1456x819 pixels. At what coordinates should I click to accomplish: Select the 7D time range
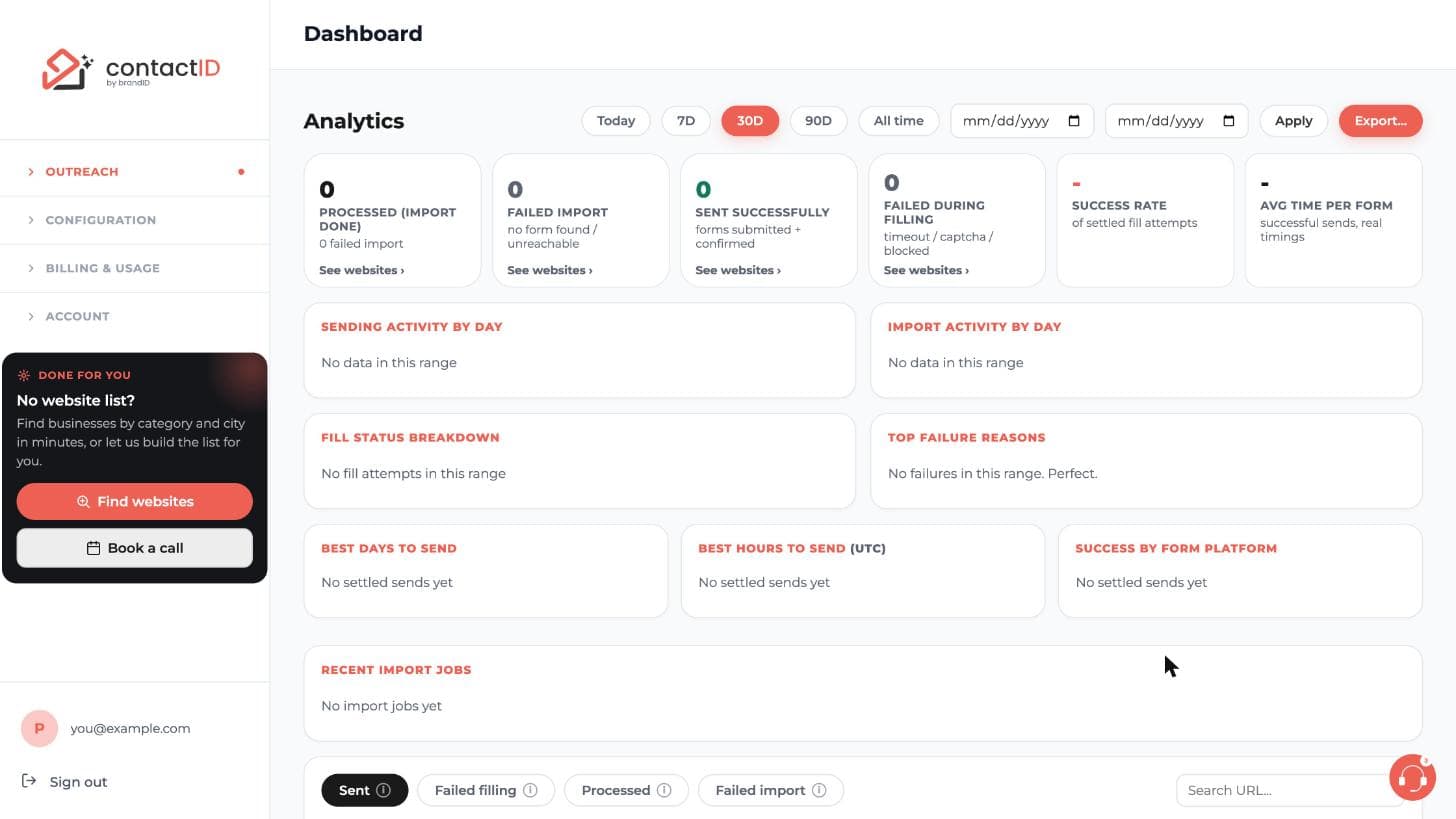click(x=686, y=121)
